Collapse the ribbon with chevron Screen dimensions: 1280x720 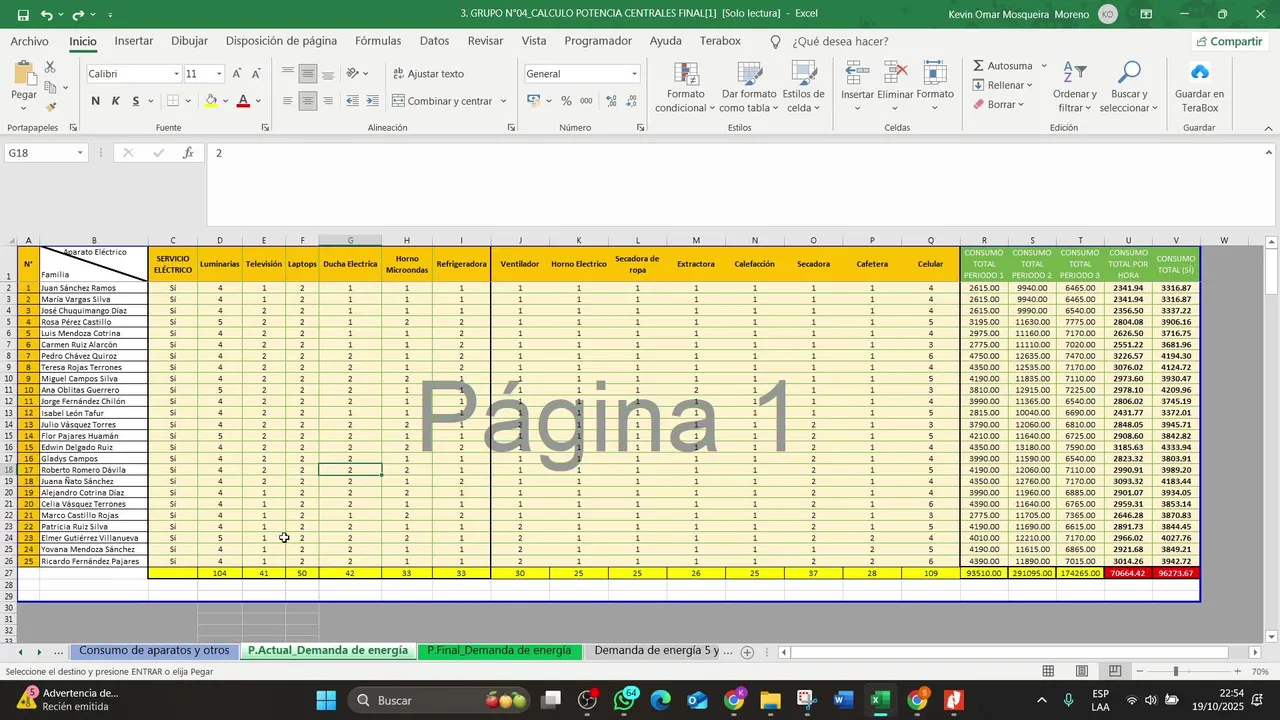tap(1269, 128)
